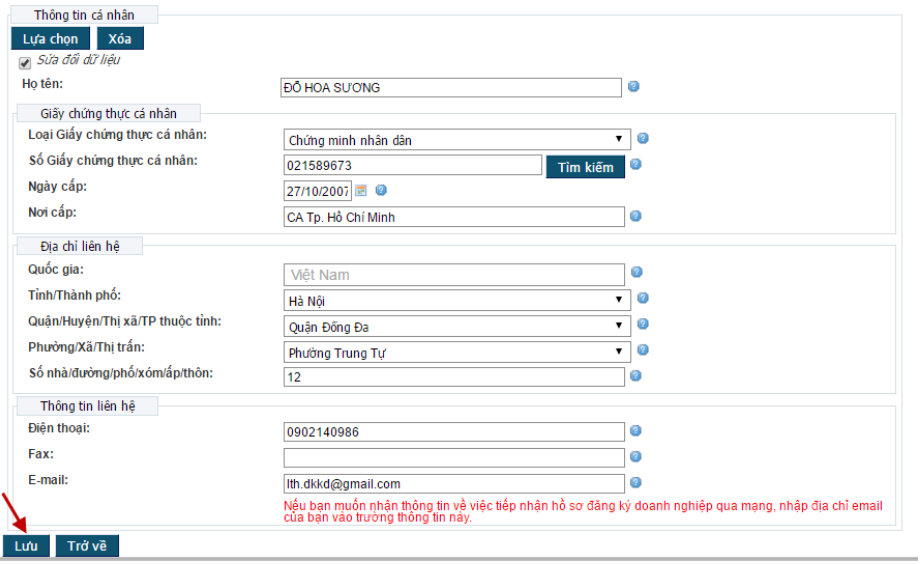Expand Phường/Xã/Thị trấn dropdown
Viewport: 923px width, 564px height.
tap(457, 351)
